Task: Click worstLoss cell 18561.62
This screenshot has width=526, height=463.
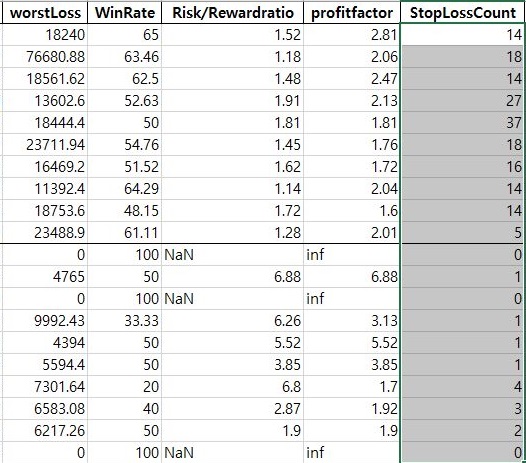Action: (x=45, y=79)
